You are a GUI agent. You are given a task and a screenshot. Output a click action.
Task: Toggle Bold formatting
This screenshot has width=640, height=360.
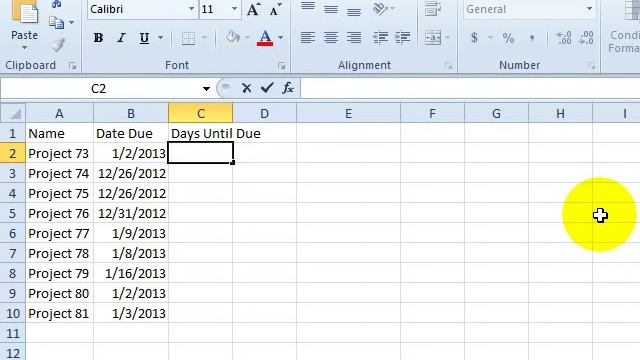click(98, 38)
